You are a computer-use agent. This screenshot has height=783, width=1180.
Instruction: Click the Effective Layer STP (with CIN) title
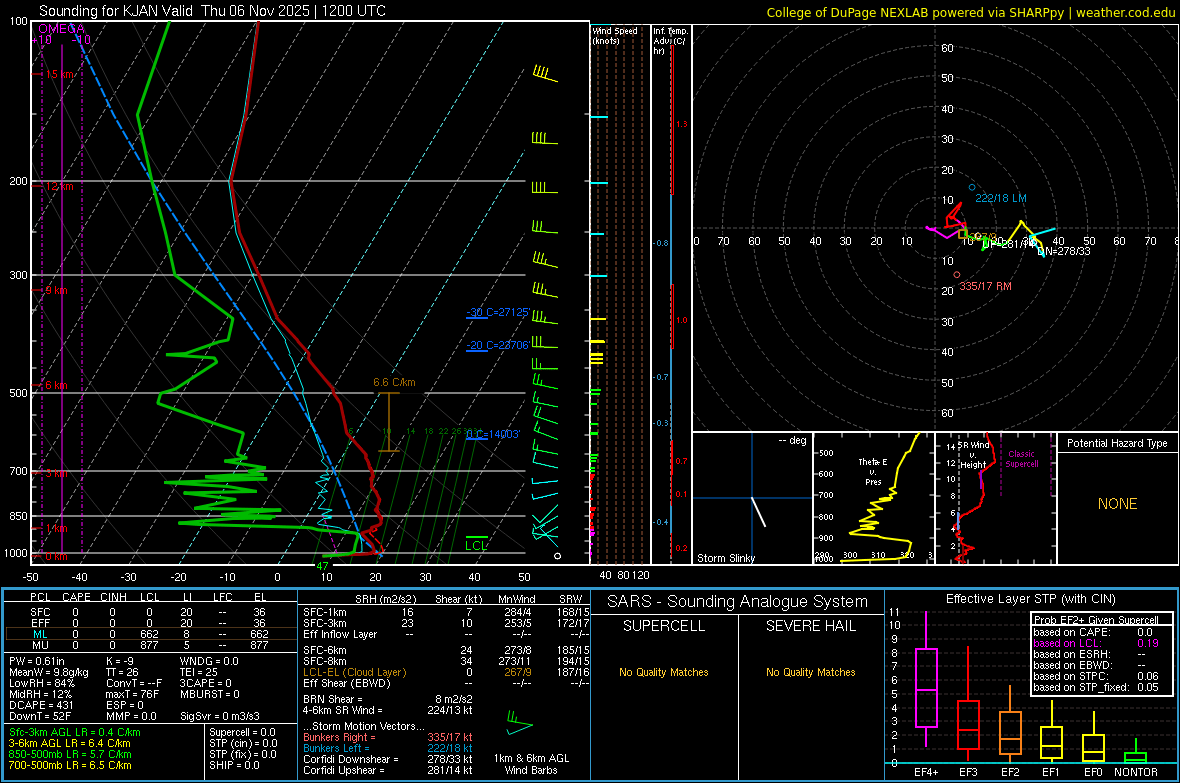point(1030,599)
